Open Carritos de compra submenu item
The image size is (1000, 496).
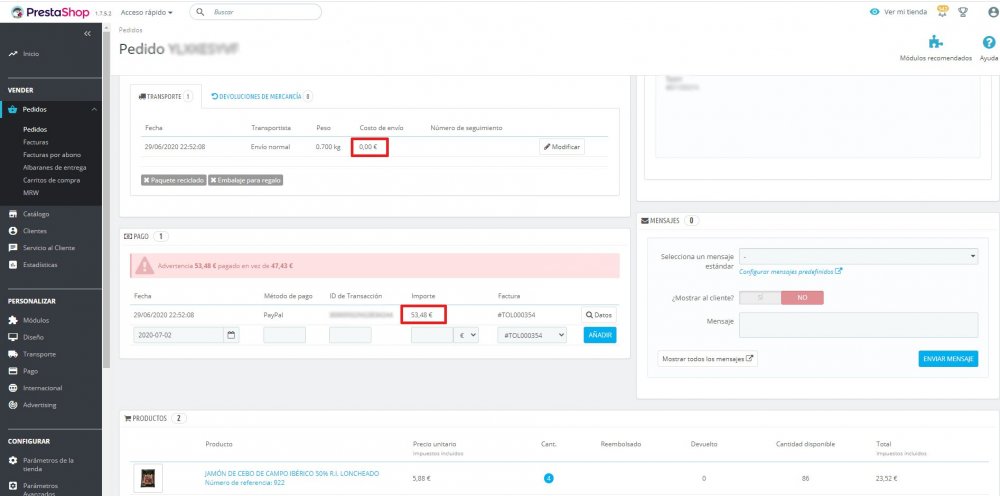click(52, 180)
